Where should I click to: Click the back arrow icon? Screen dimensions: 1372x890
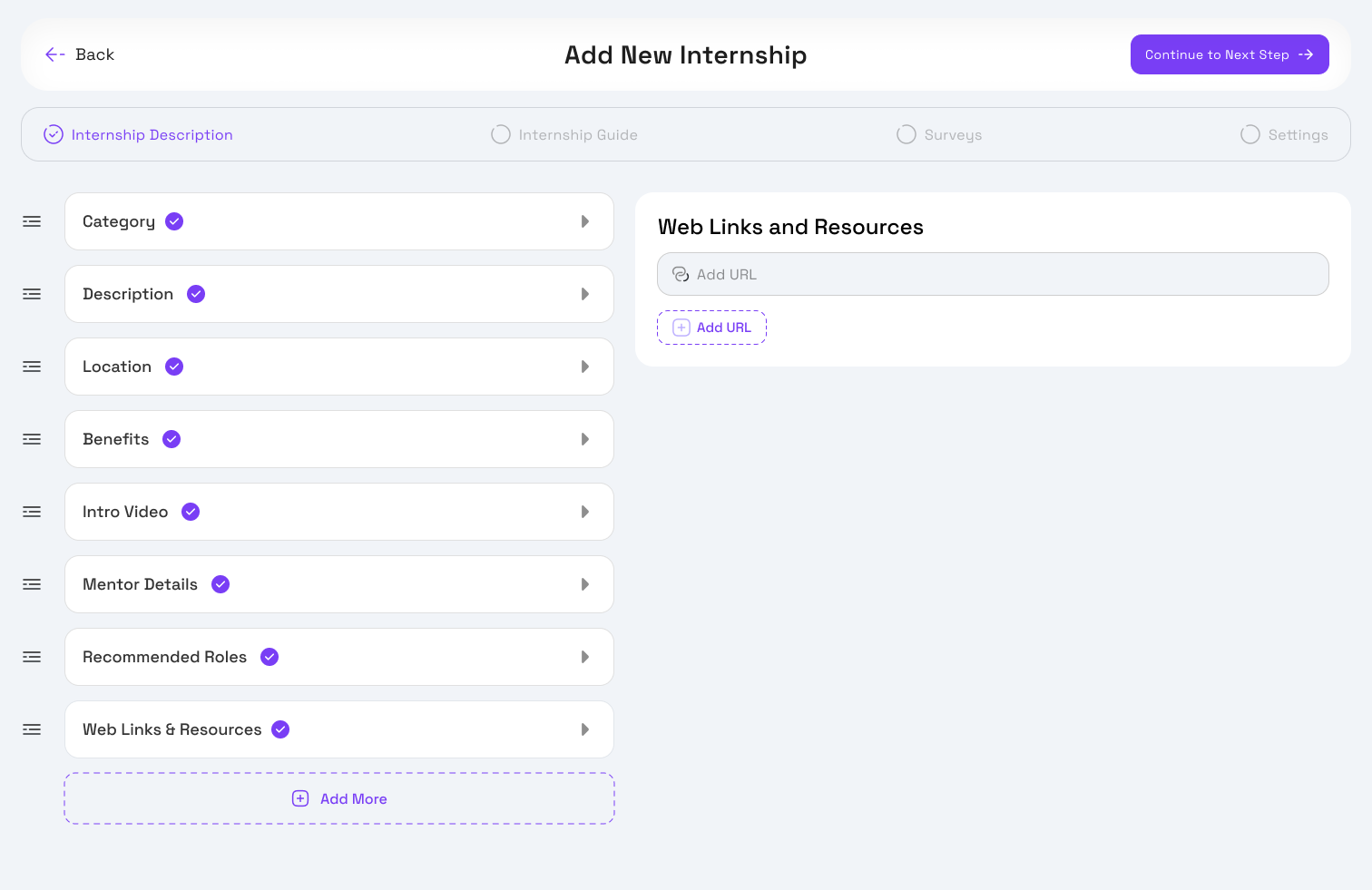[x=54, y=54]
